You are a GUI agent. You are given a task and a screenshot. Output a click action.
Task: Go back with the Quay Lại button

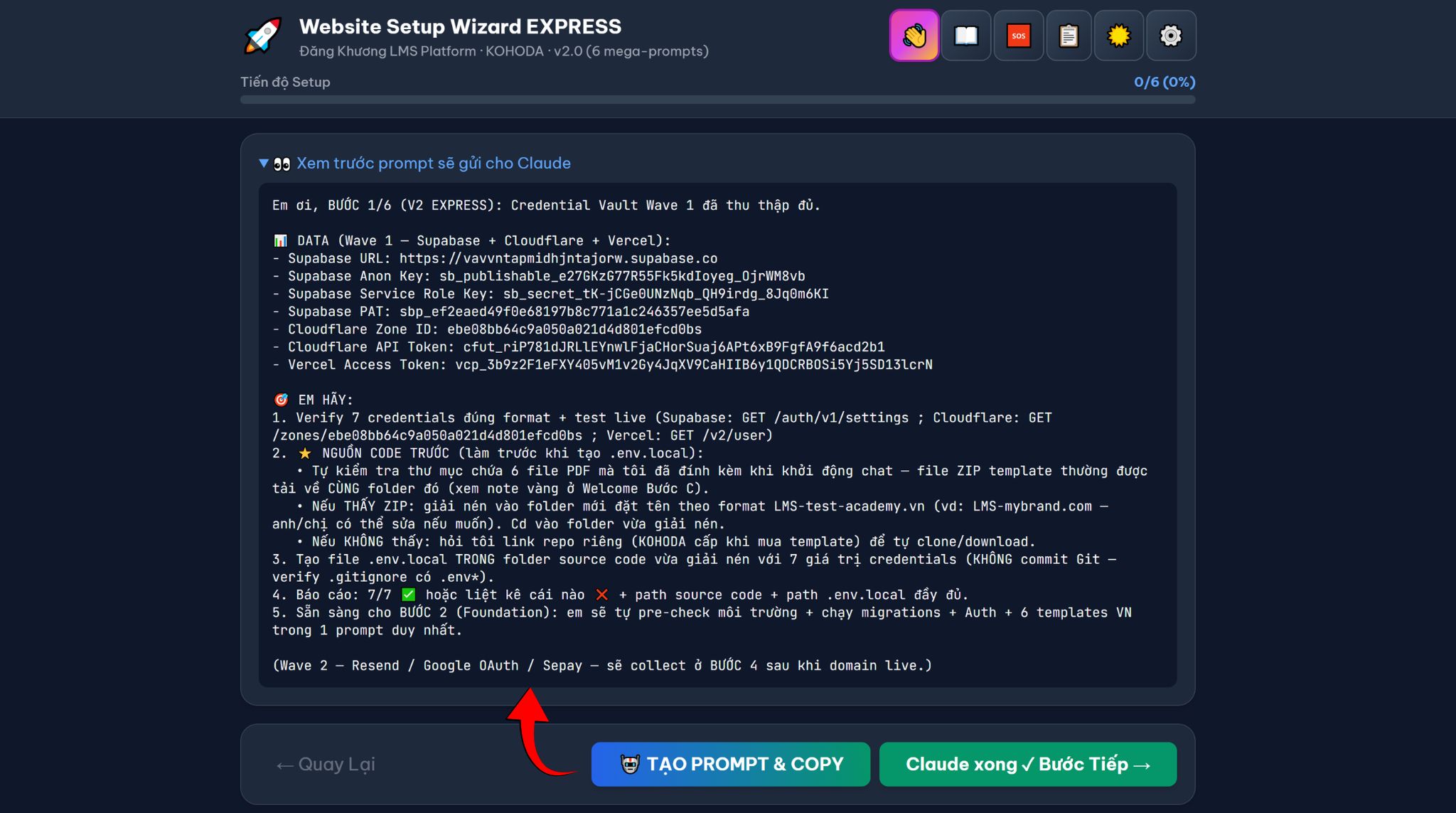point(326,764)
